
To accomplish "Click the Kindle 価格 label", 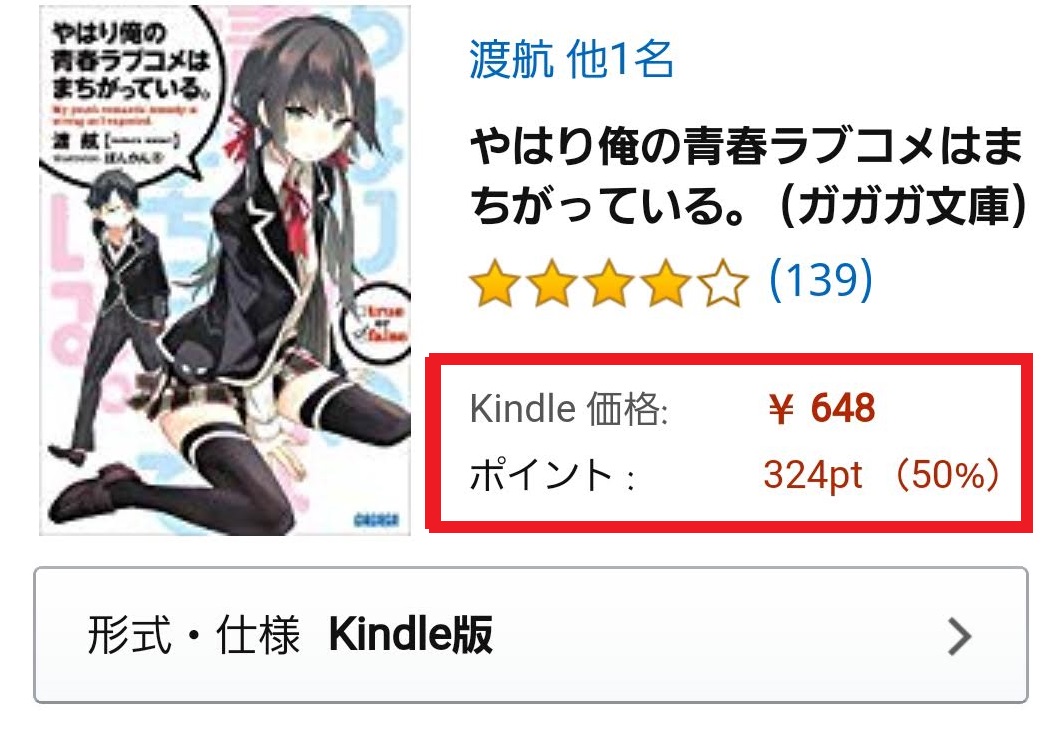I will (569, 408).
